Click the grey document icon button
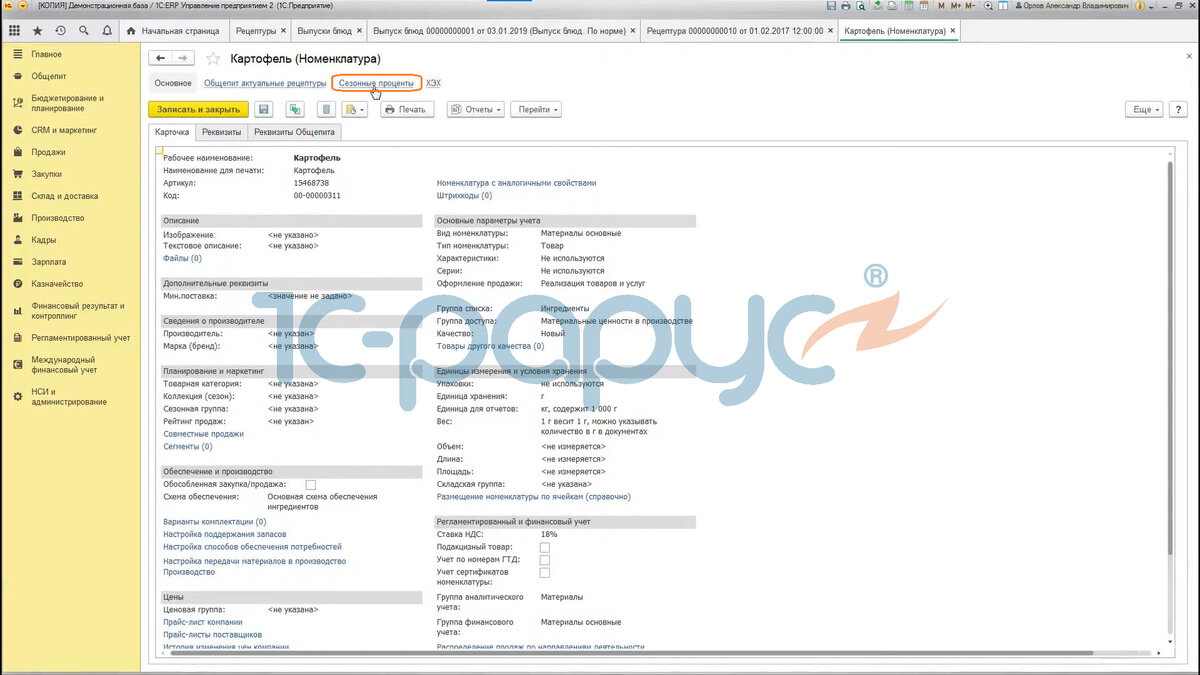Image resolution: width=1200 pixels, height=675 pixels. click(x=326, y=109)
